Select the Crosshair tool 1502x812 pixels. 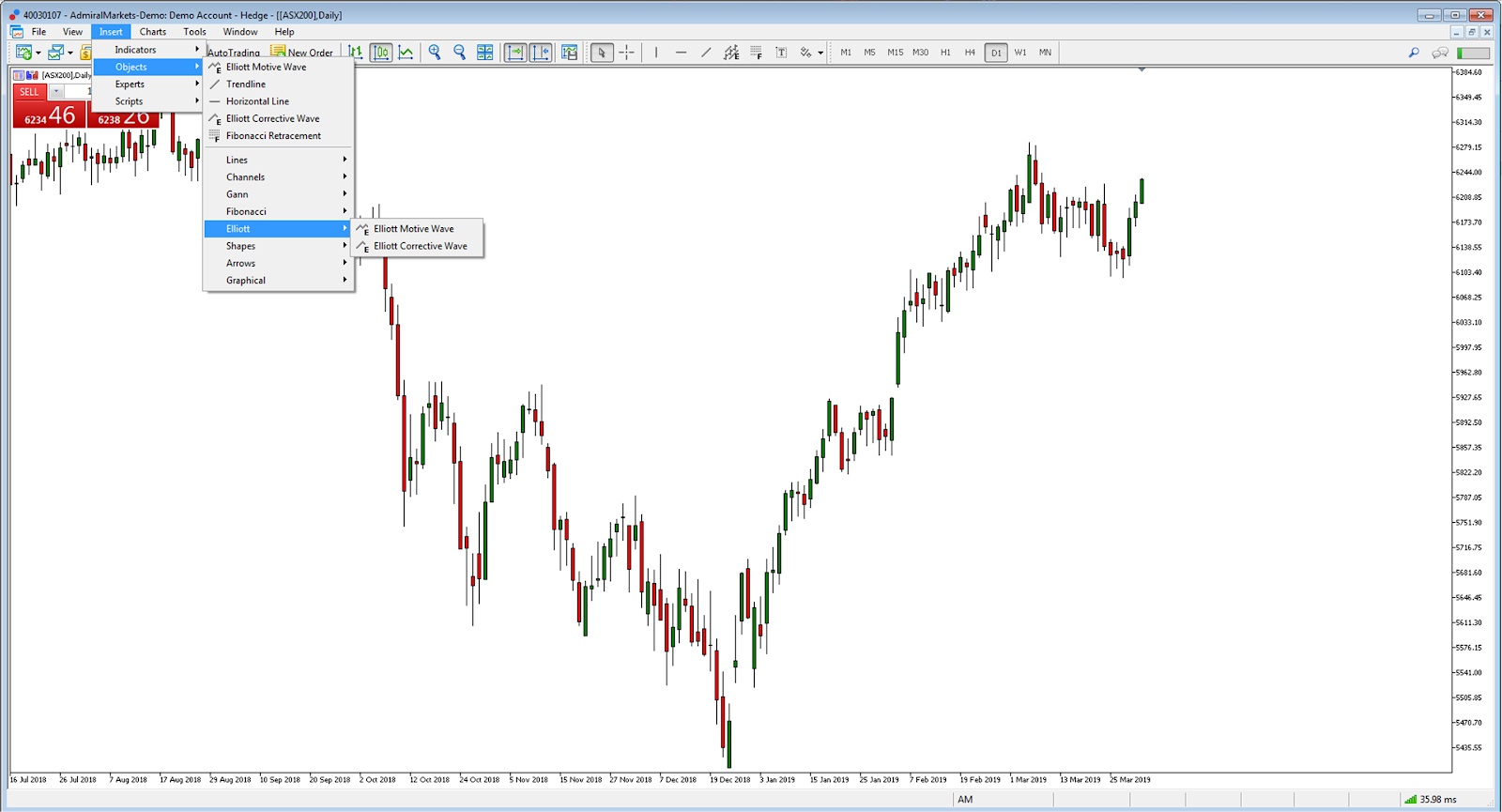(x=627, y=53)
